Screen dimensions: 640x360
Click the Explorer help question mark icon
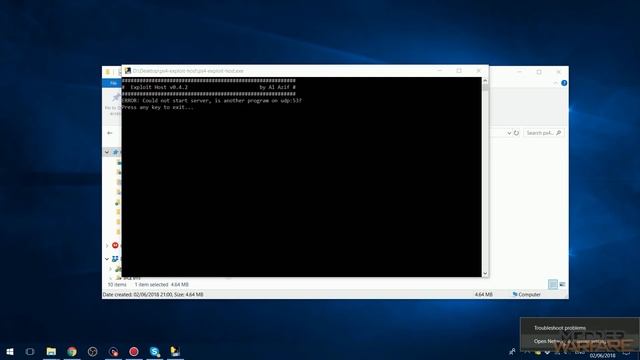tap(564, 83)
